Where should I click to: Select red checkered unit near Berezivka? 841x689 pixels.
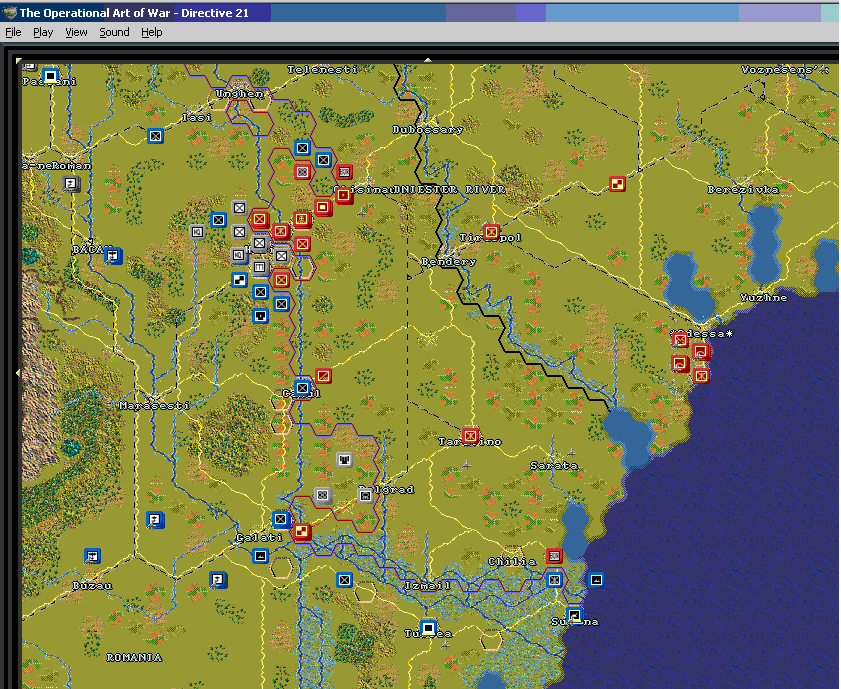click(x=617, y=184)
